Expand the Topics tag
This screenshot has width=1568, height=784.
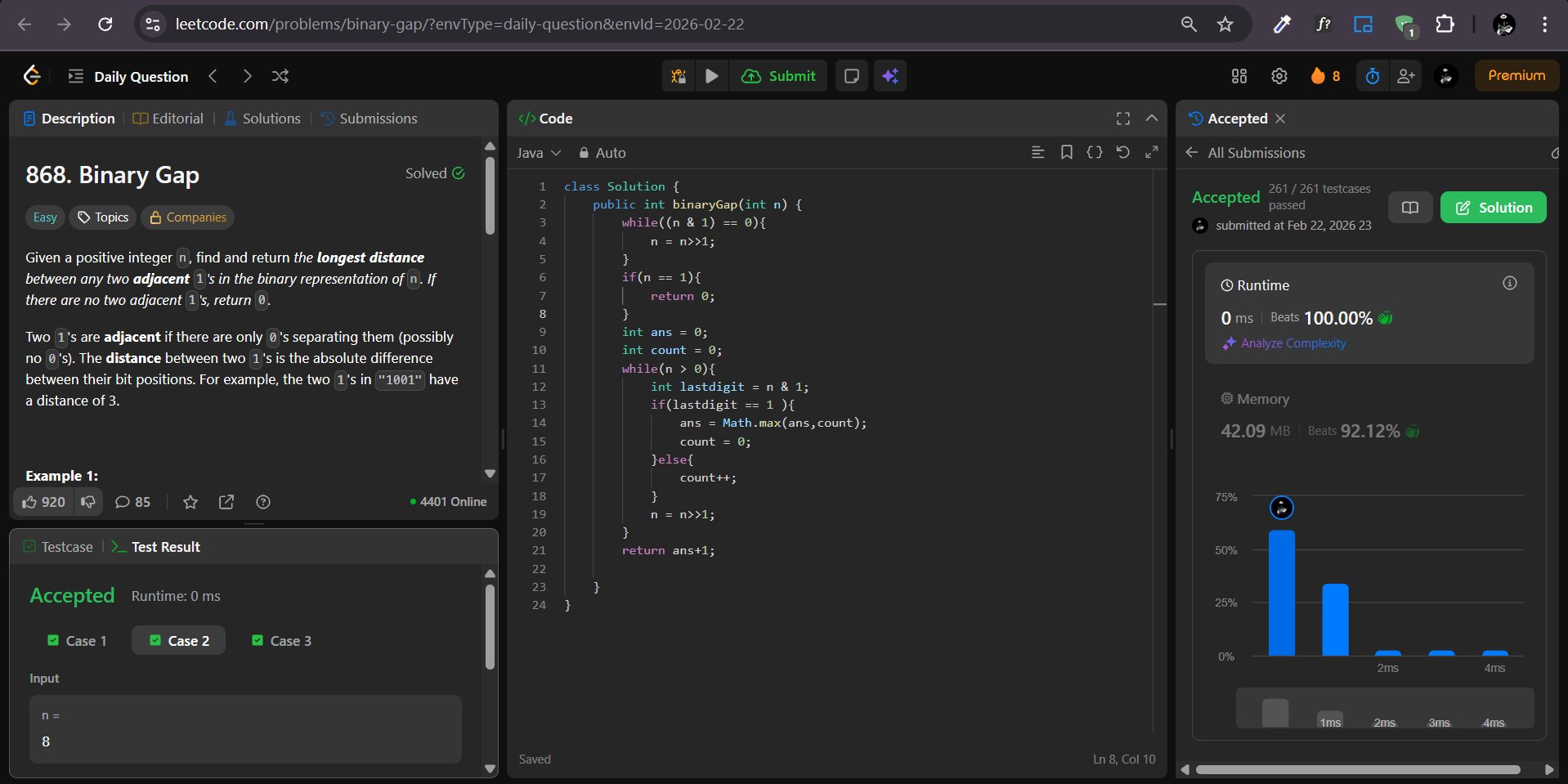point(103,217)
